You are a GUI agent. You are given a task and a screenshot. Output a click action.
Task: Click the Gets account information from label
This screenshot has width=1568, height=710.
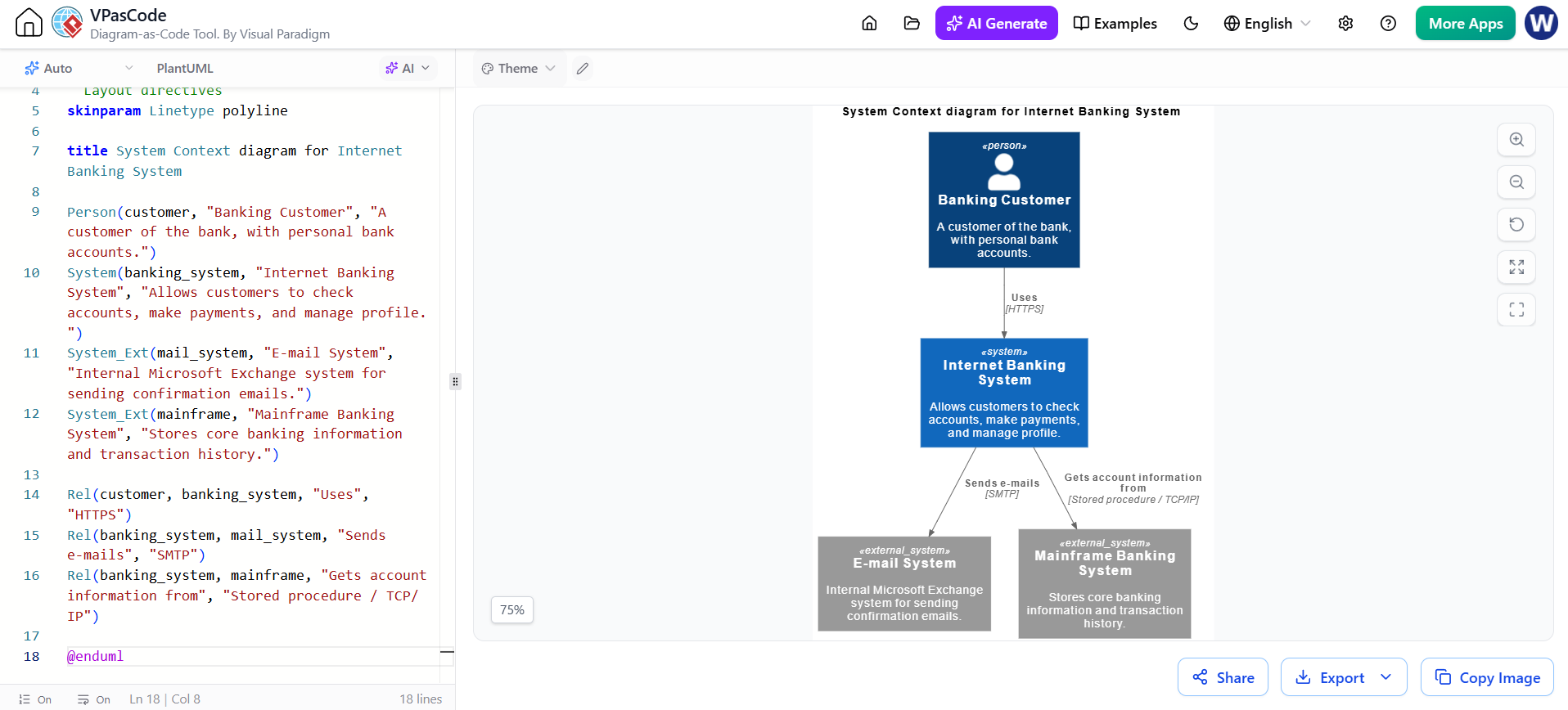(1133, 488)
